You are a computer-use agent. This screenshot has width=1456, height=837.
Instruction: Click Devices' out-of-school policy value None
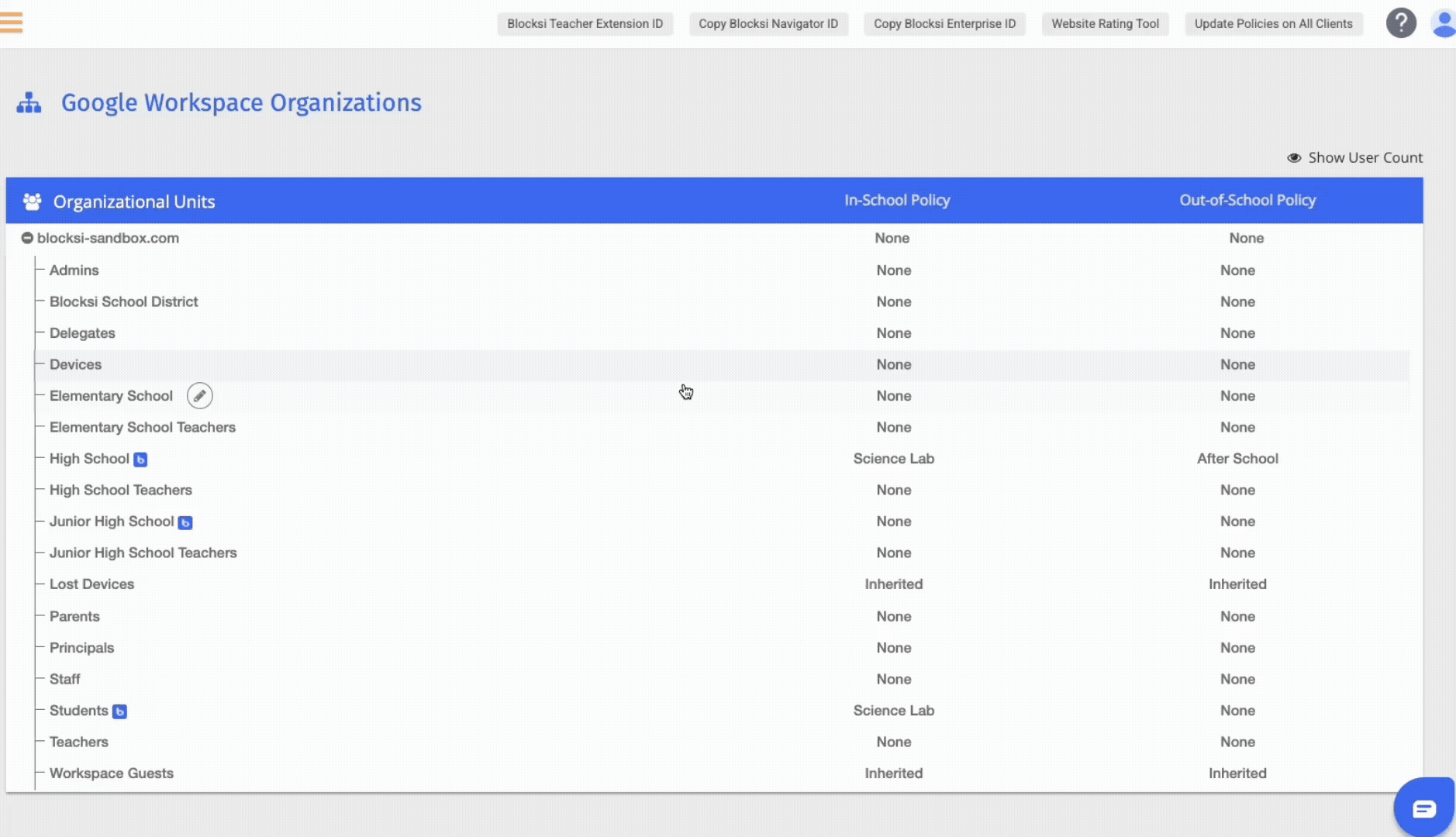[x=1237, y=364]
